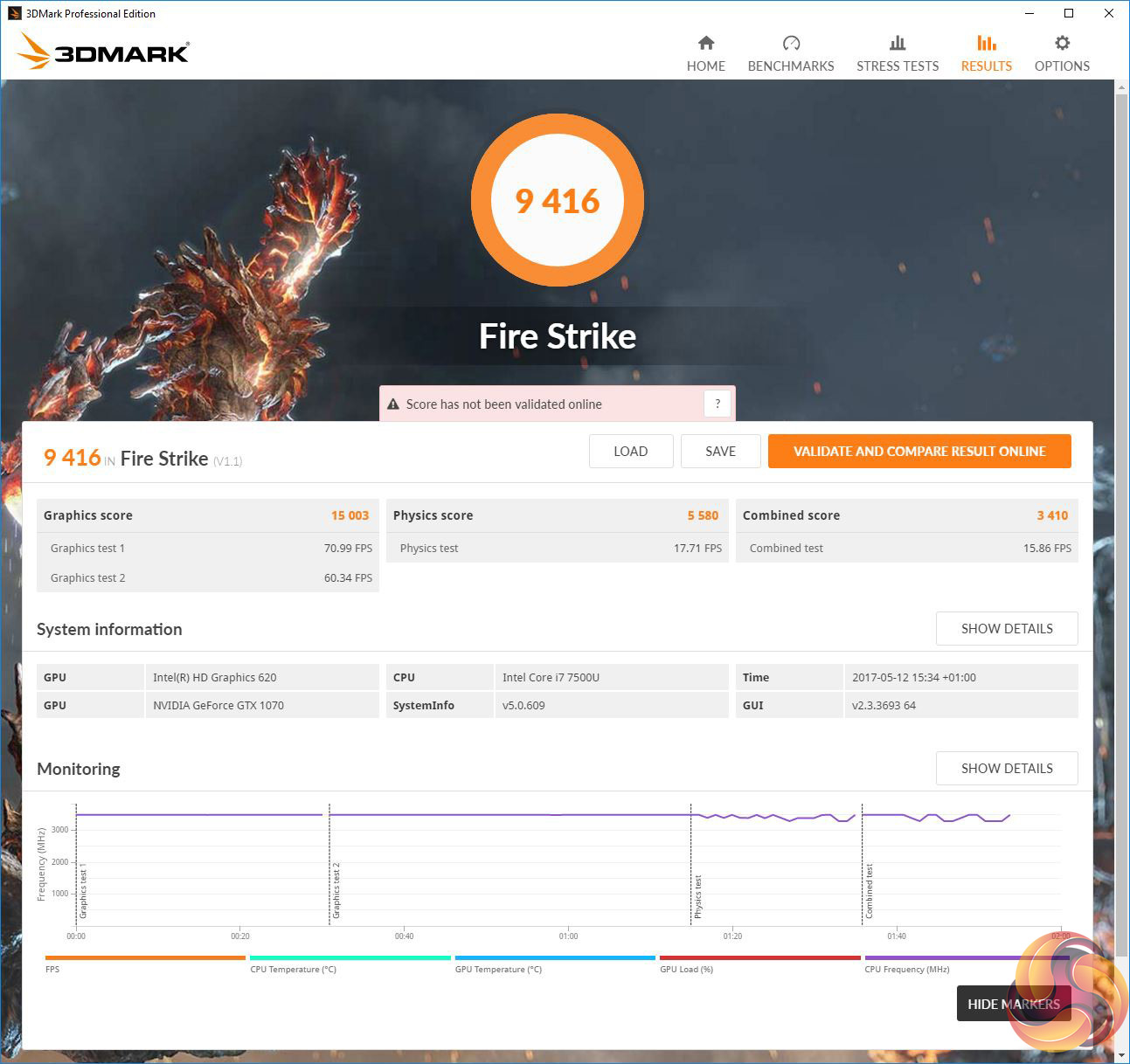This screenshot has height=1064, width=1130.
Task: Open the HOME tab label
Action: 706,66
